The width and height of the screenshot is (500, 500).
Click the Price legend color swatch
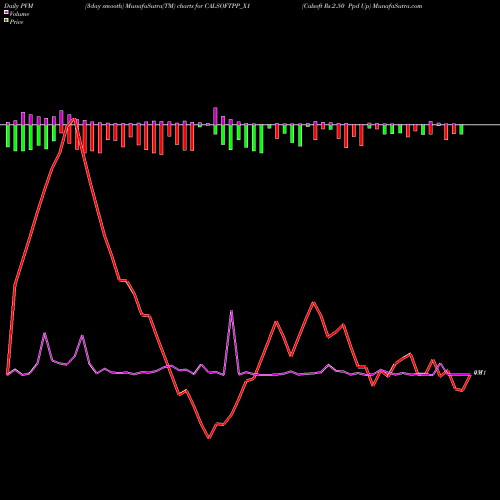tap(6, 21)
